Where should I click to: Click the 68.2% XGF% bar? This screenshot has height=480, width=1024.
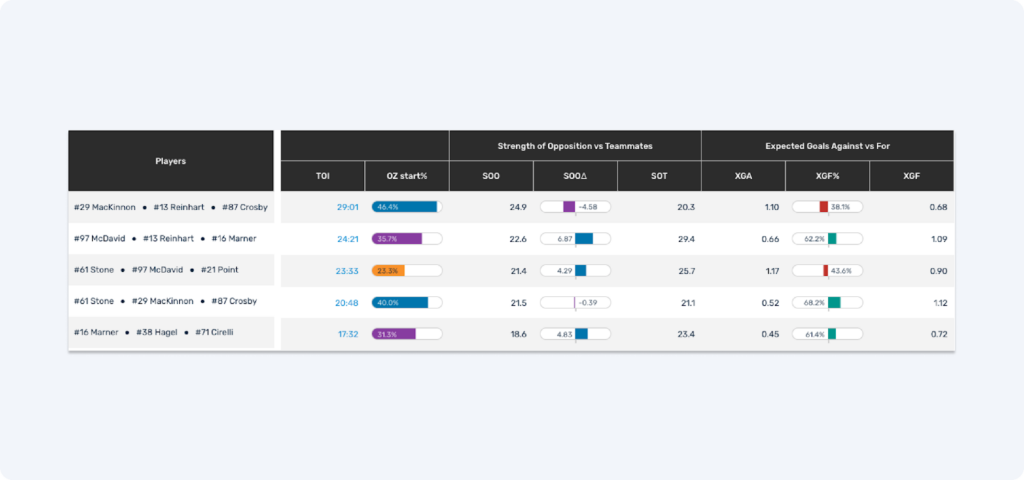tap(827, 302)
